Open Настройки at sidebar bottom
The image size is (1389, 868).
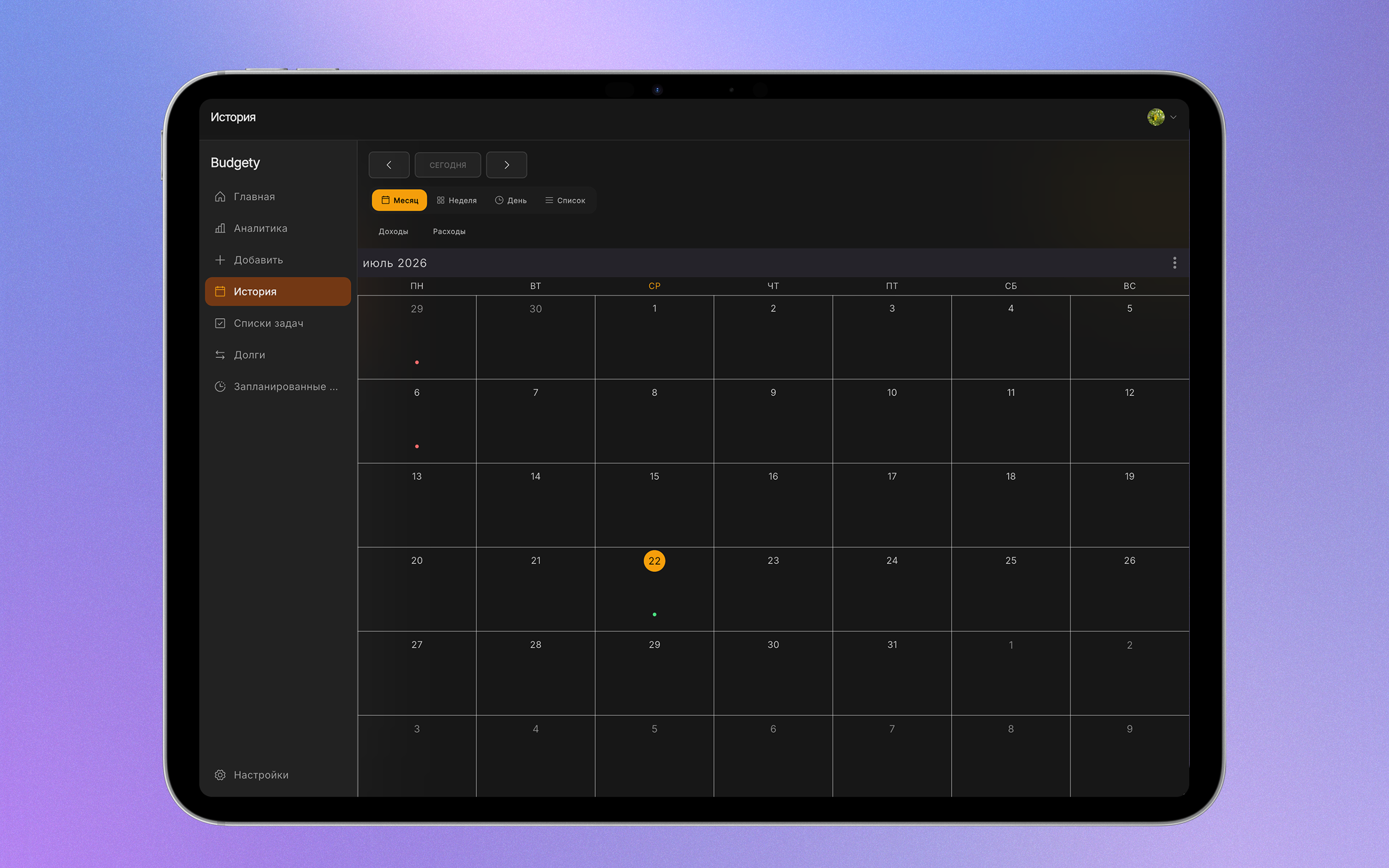(278, 774)
